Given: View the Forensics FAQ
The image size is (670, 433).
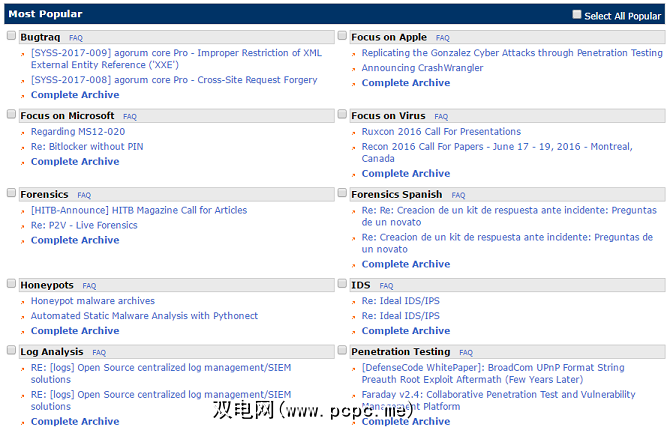Looking at the screenshot, I should pyautogui.click(x=84, y=195).
